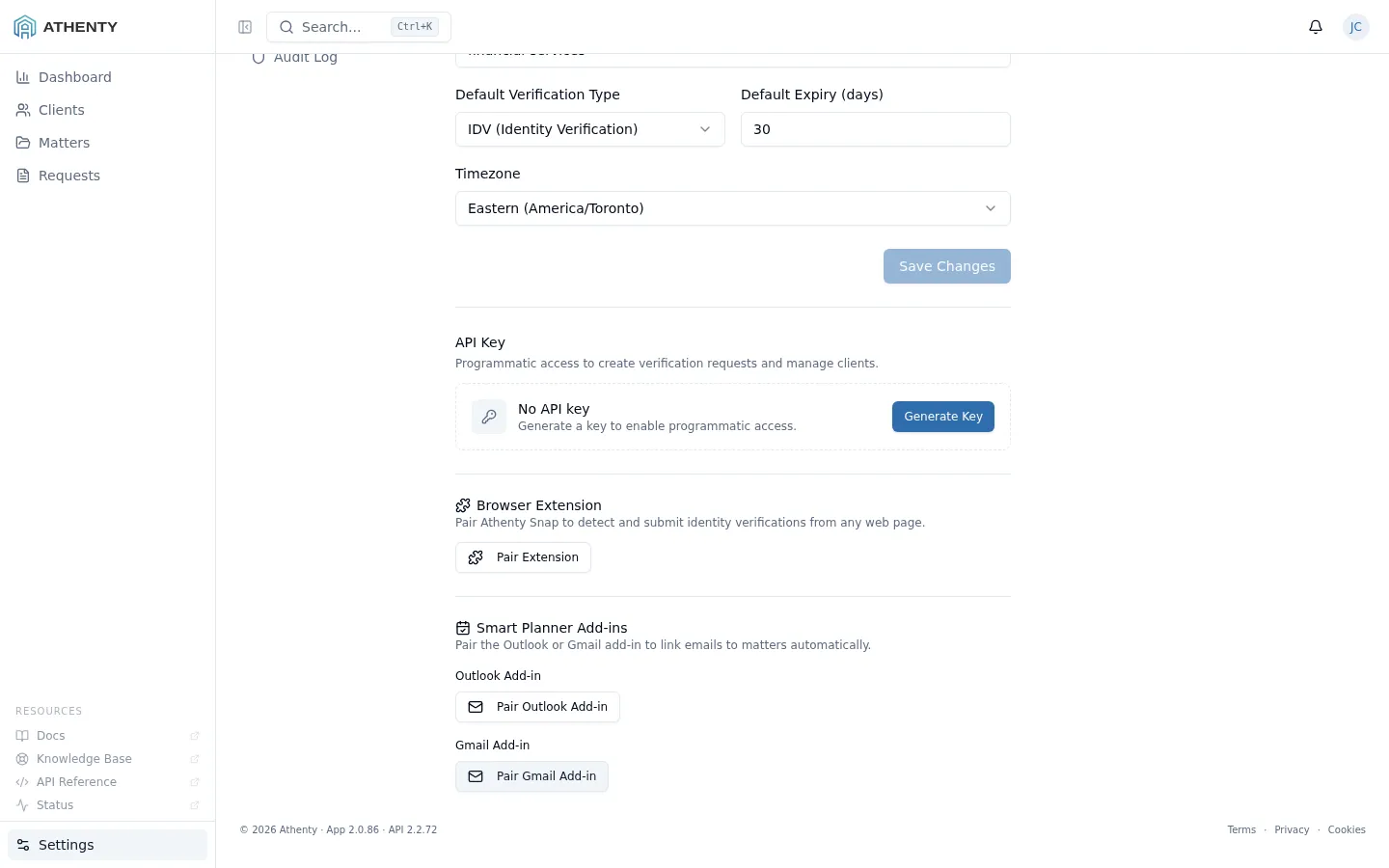Viewport: 1389px width, 868px height.
Task: Click the Settings sliders icon
Action: [23, 845]
